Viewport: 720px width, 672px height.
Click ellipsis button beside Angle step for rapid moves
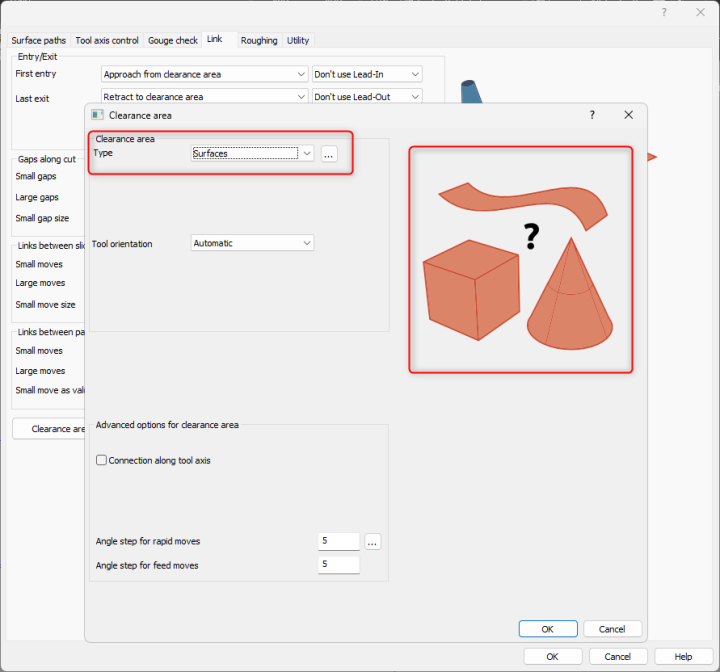point(372,541)
